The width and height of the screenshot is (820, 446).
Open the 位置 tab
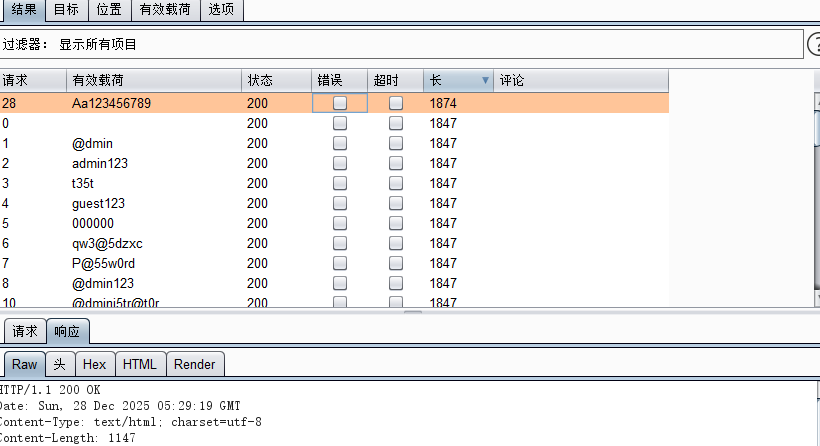[109, 10]
